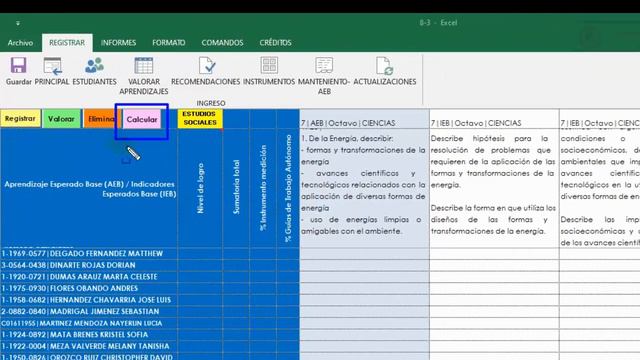Click the 'De la Energía, describir' description cell
This screenshot has width=640, height=360.
(x=364, y=188)
